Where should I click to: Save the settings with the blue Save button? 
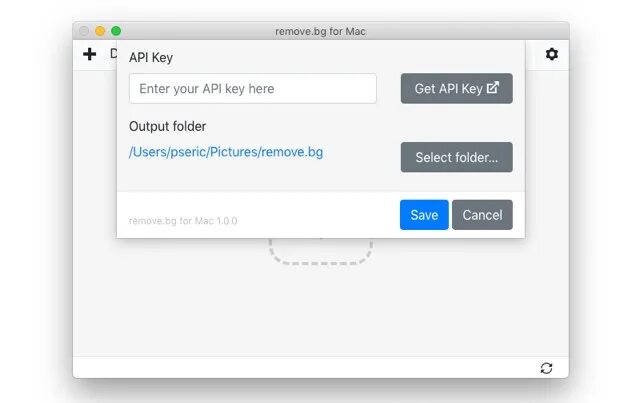click(424, 215)
